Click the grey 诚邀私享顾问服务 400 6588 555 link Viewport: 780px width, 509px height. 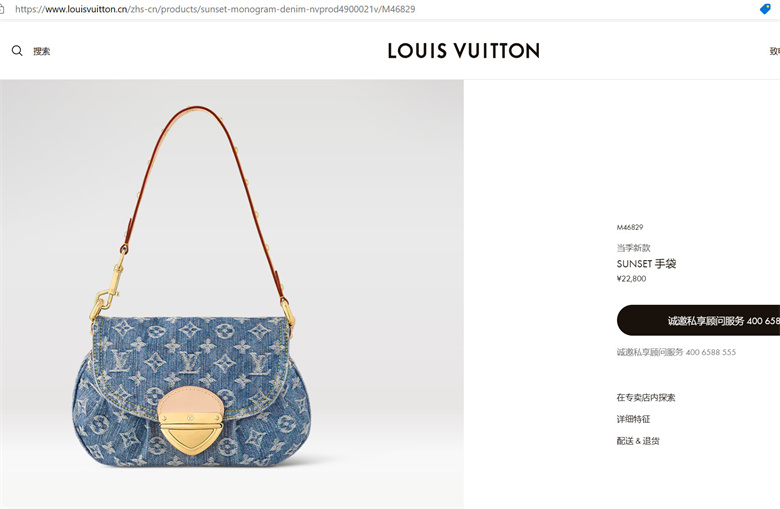tap(676, 352)
